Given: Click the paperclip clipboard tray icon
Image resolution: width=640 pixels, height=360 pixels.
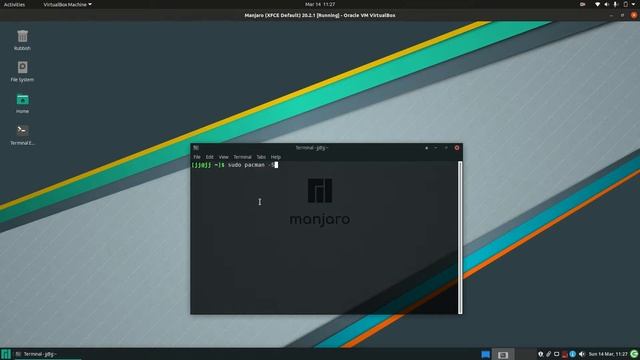Looking at the screenshot, I should (x=549, y=354).
